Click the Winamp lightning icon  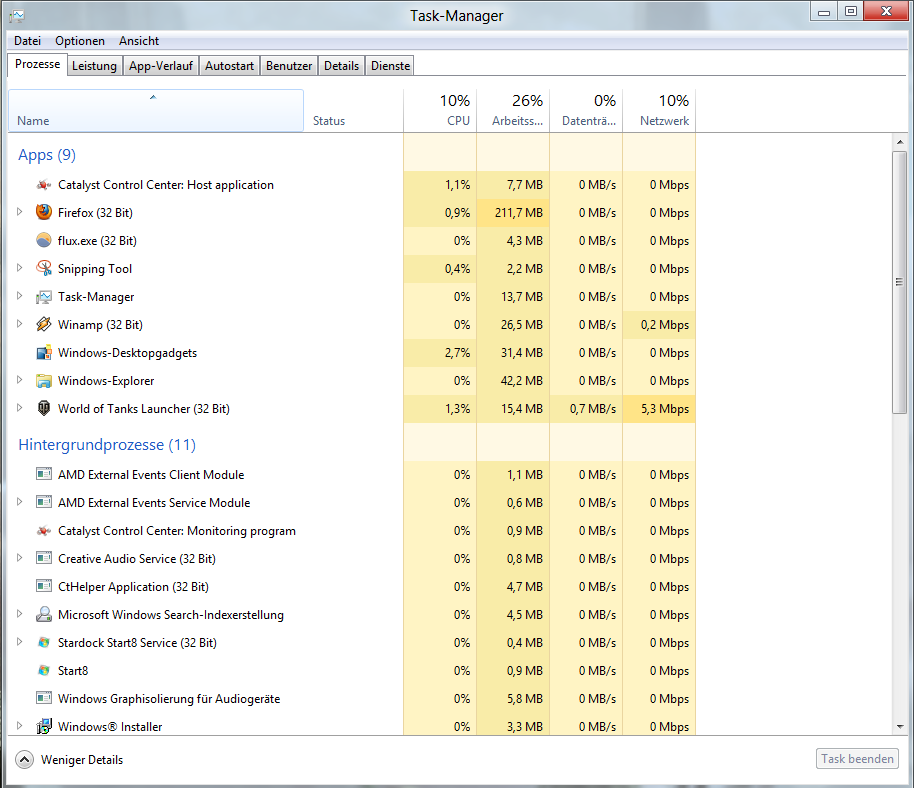pos(44,324)
